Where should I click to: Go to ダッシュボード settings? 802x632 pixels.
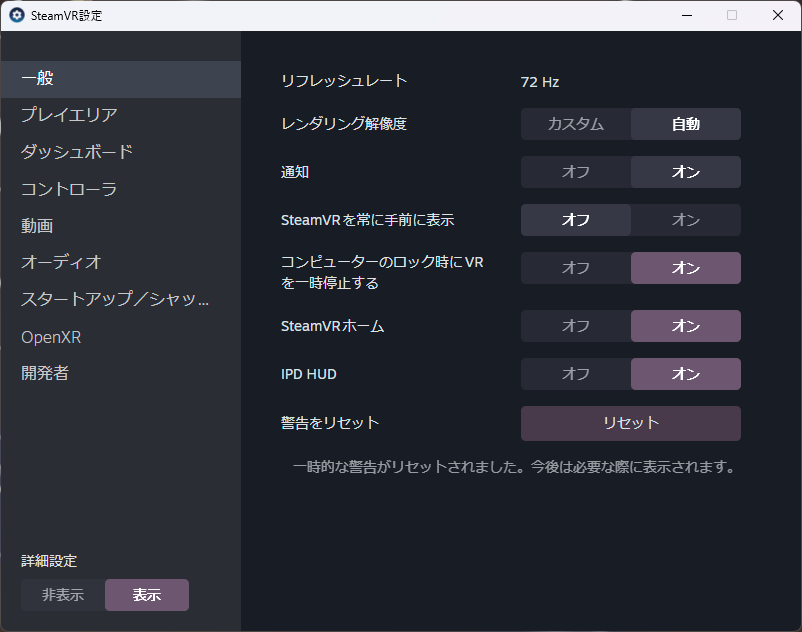121,152
